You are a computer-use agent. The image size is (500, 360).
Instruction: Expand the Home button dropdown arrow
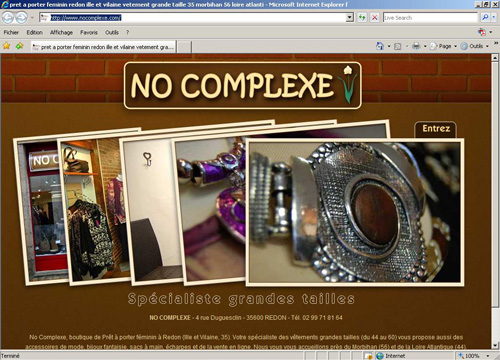389,46
